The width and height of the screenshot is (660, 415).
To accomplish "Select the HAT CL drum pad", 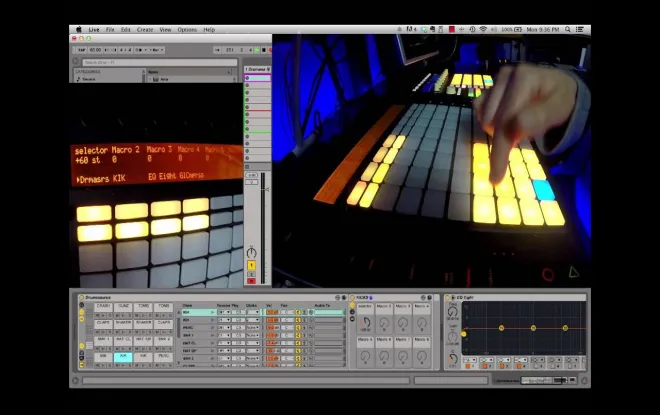I will click(x=123, y=339).
